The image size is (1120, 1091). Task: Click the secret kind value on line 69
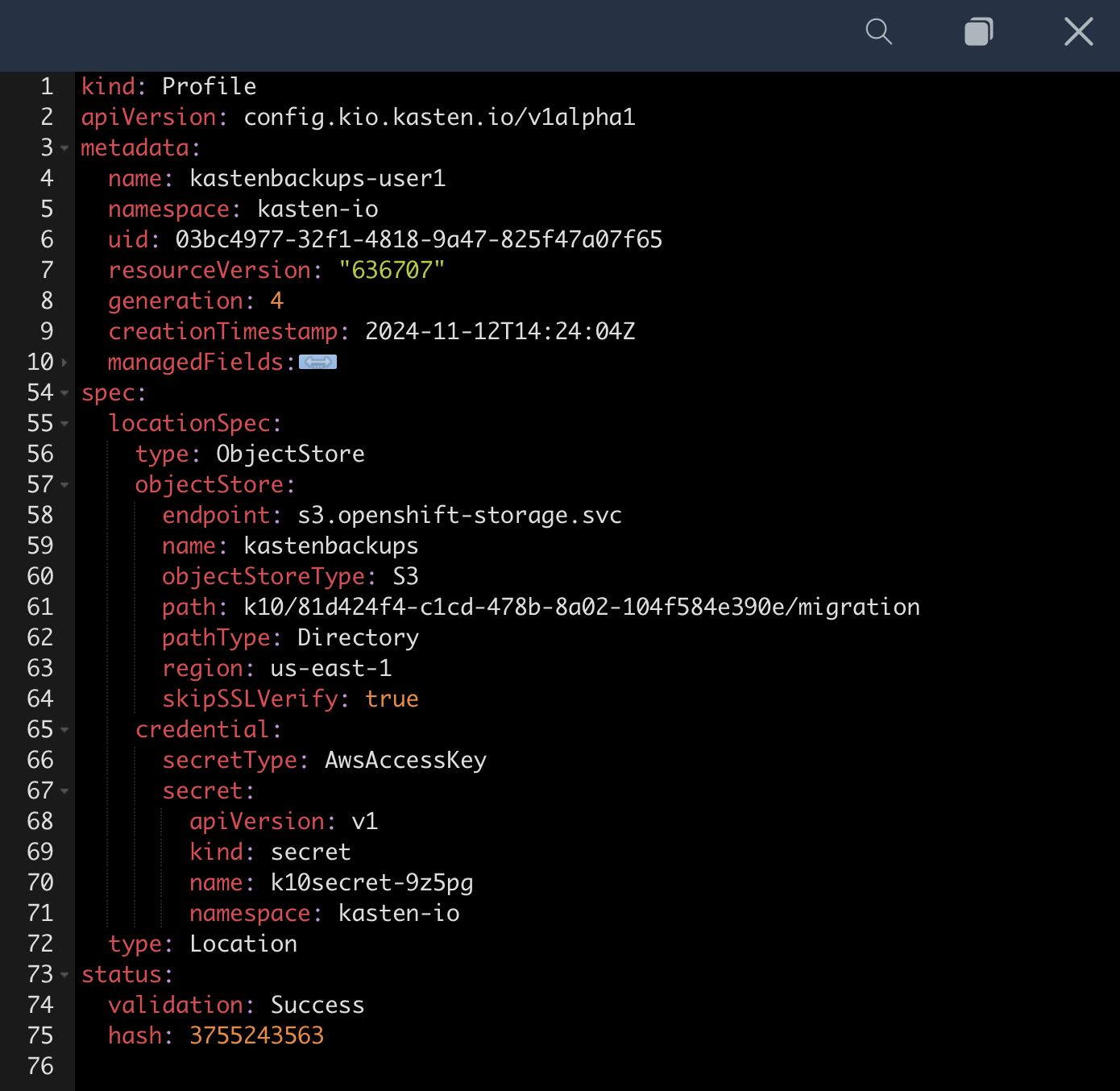pos(311,852)
